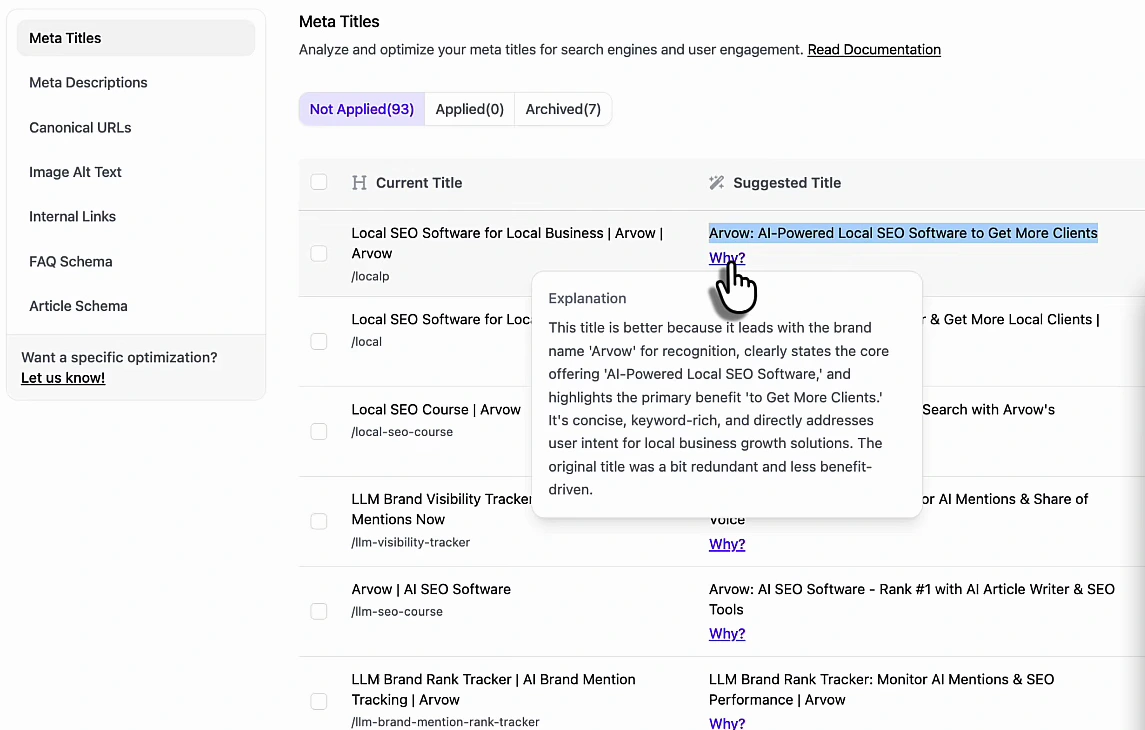Click the 'Explanation' popup heading
The width and height of the screenshot is (1145, 730).
[587, 299]
